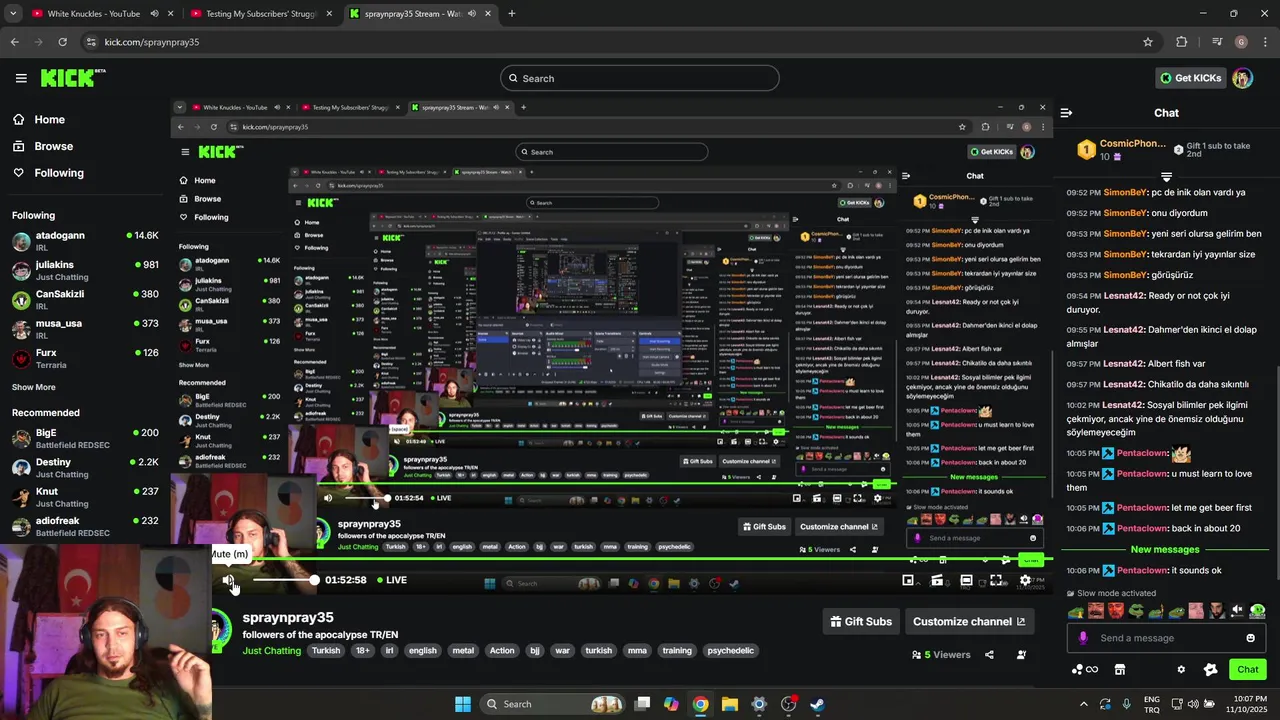Click the Turkish language tag
The height and width of the screenshot is (720, 1280).
point(326,651)
